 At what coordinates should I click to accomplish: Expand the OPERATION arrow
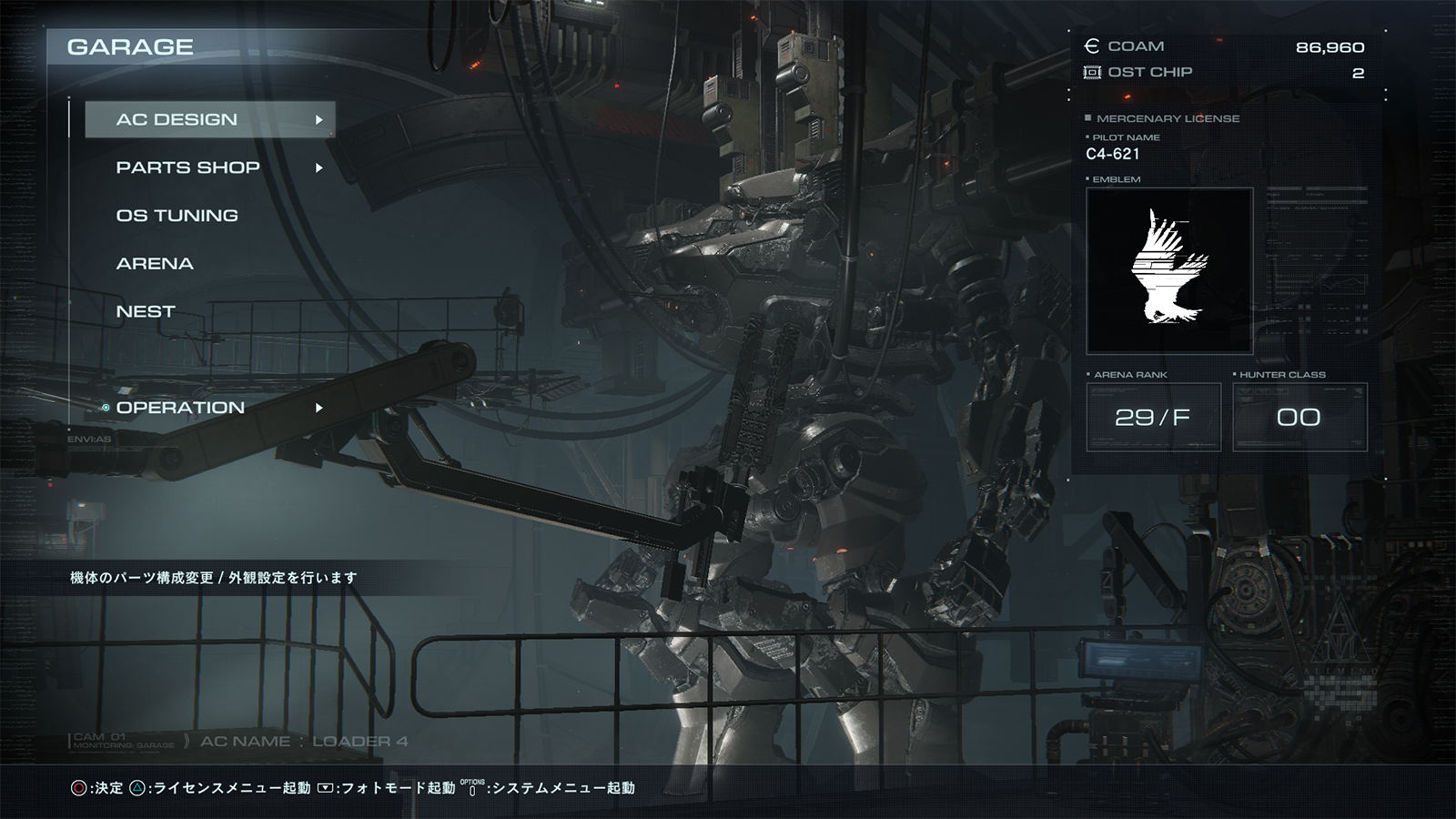[x=318, y=408]
